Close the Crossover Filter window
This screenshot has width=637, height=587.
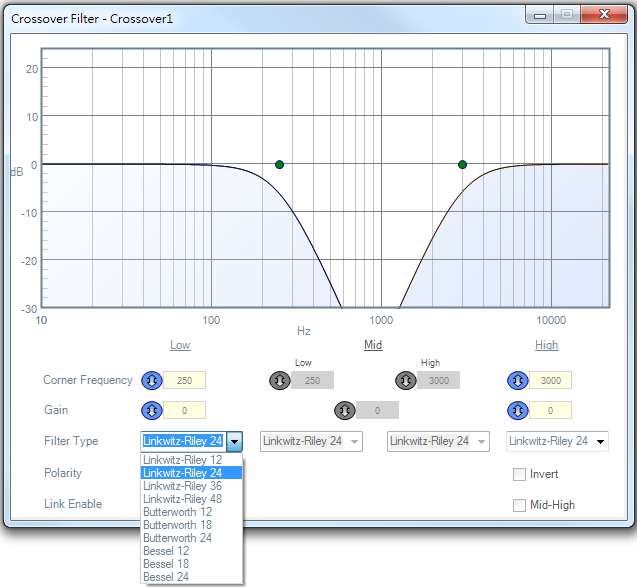pyautogui.click(x=604, y=15)
